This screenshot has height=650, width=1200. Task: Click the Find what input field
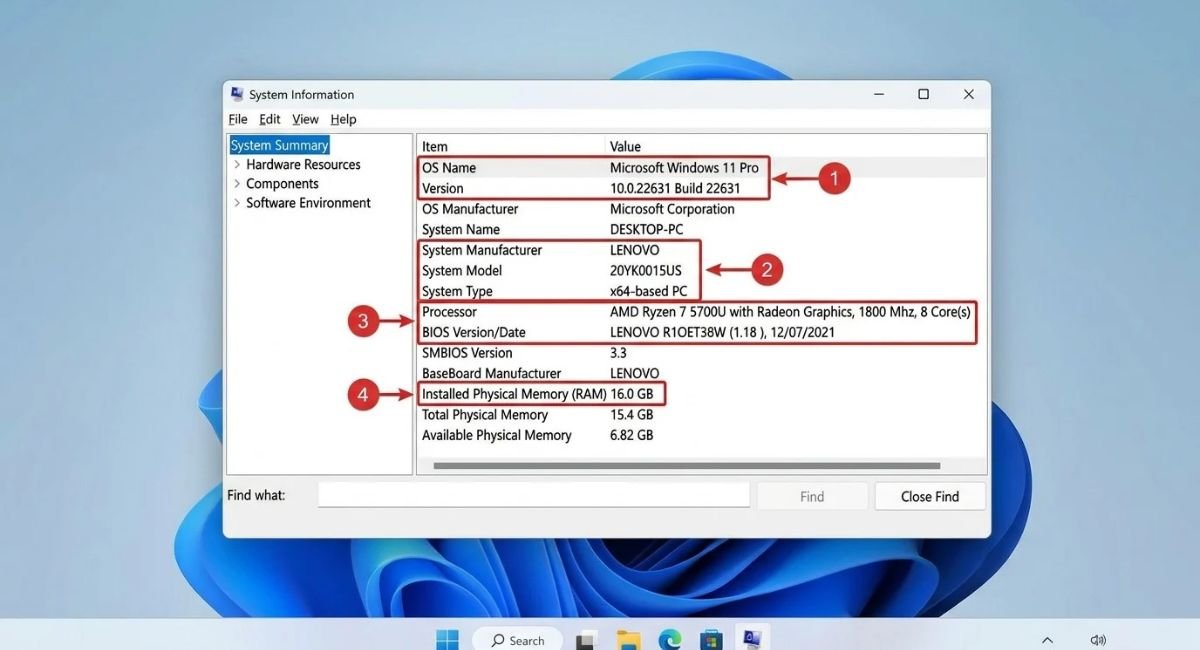534,495
